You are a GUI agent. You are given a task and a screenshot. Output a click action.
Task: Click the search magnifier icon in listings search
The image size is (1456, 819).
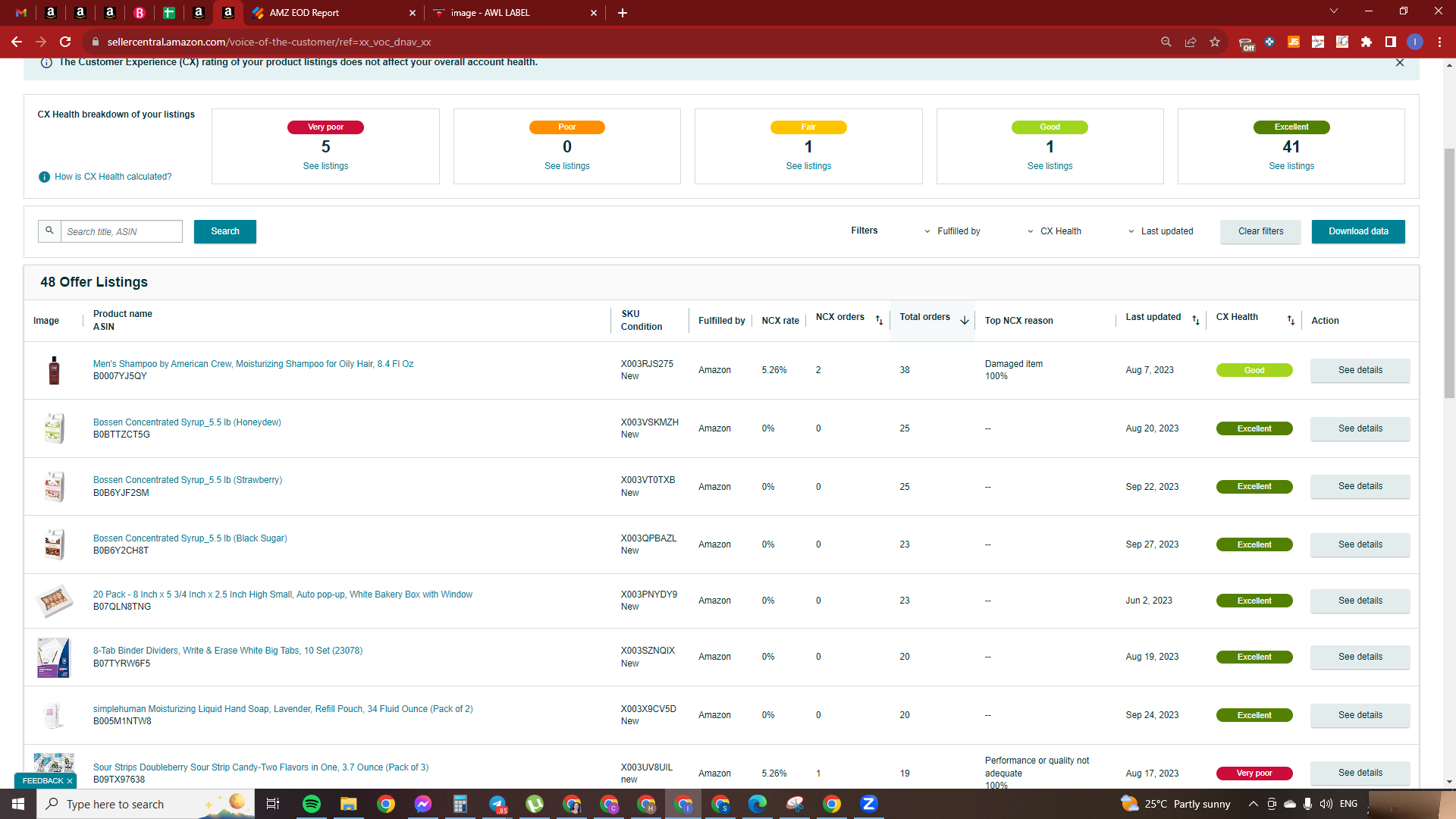point(49,231)
